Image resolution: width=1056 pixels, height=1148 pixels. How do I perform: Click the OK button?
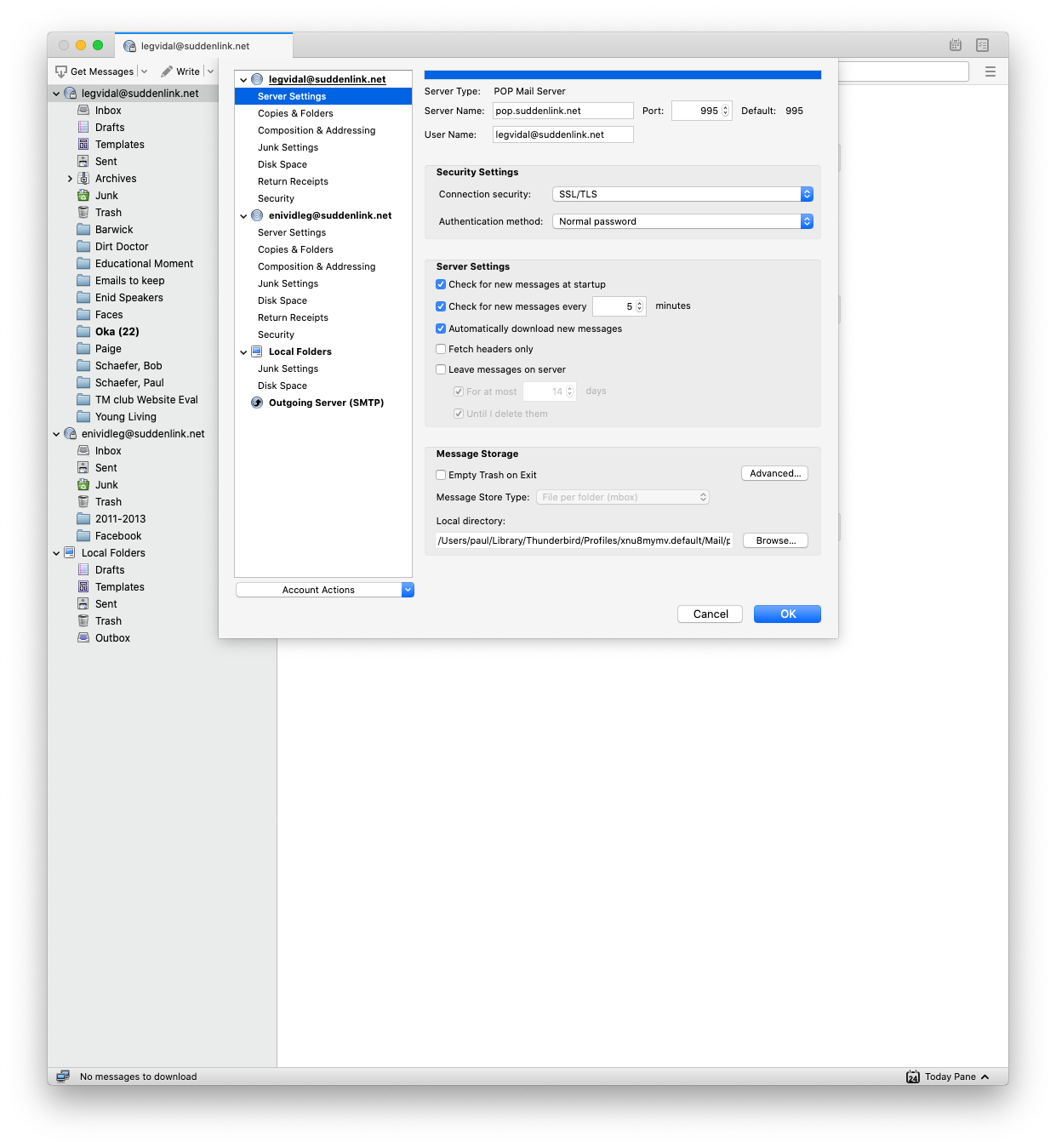tap(787, 614)
